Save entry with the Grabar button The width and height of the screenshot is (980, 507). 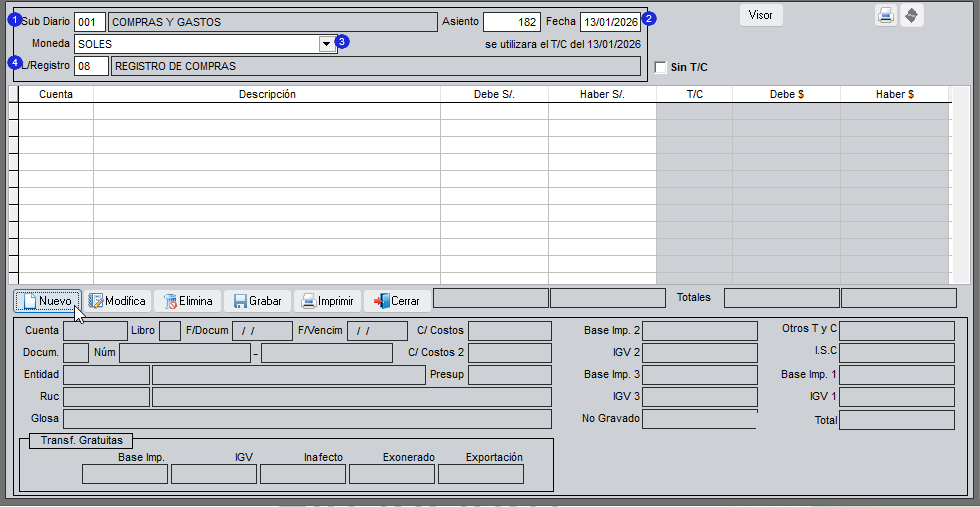(258, 301)
